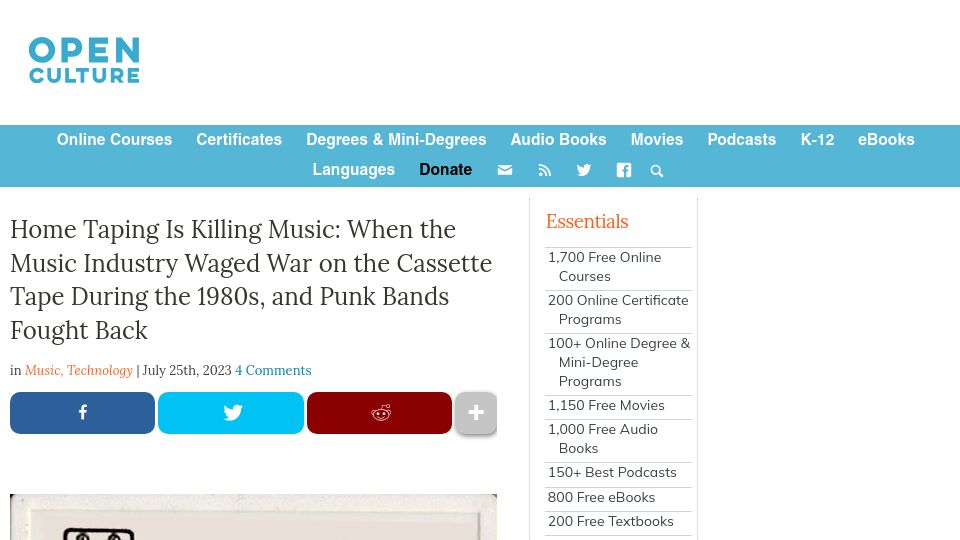Share article with Twitter share button

tap(231, 413)
